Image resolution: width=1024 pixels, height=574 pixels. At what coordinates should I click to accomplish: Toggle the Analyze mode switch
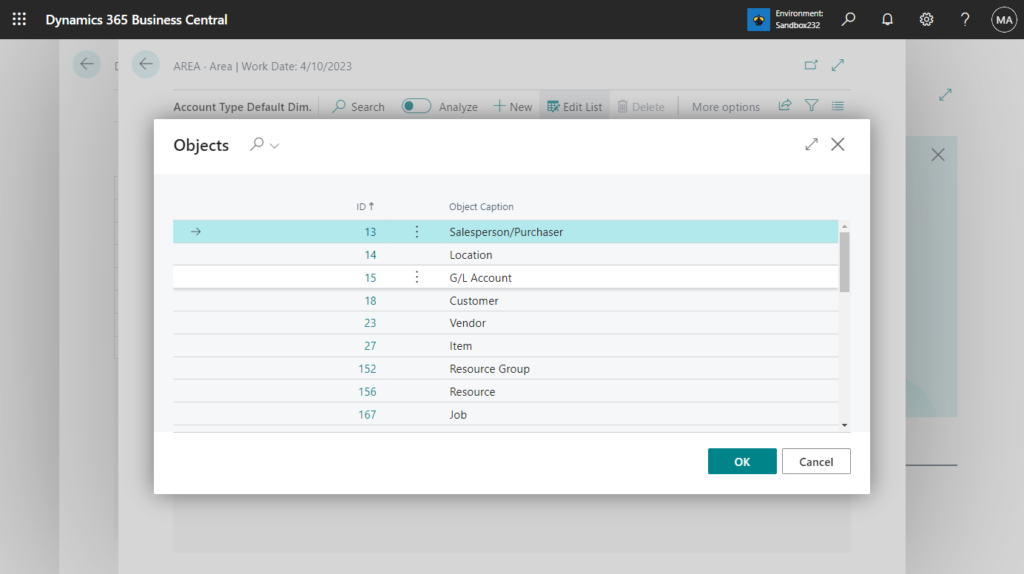pos(416,106)
